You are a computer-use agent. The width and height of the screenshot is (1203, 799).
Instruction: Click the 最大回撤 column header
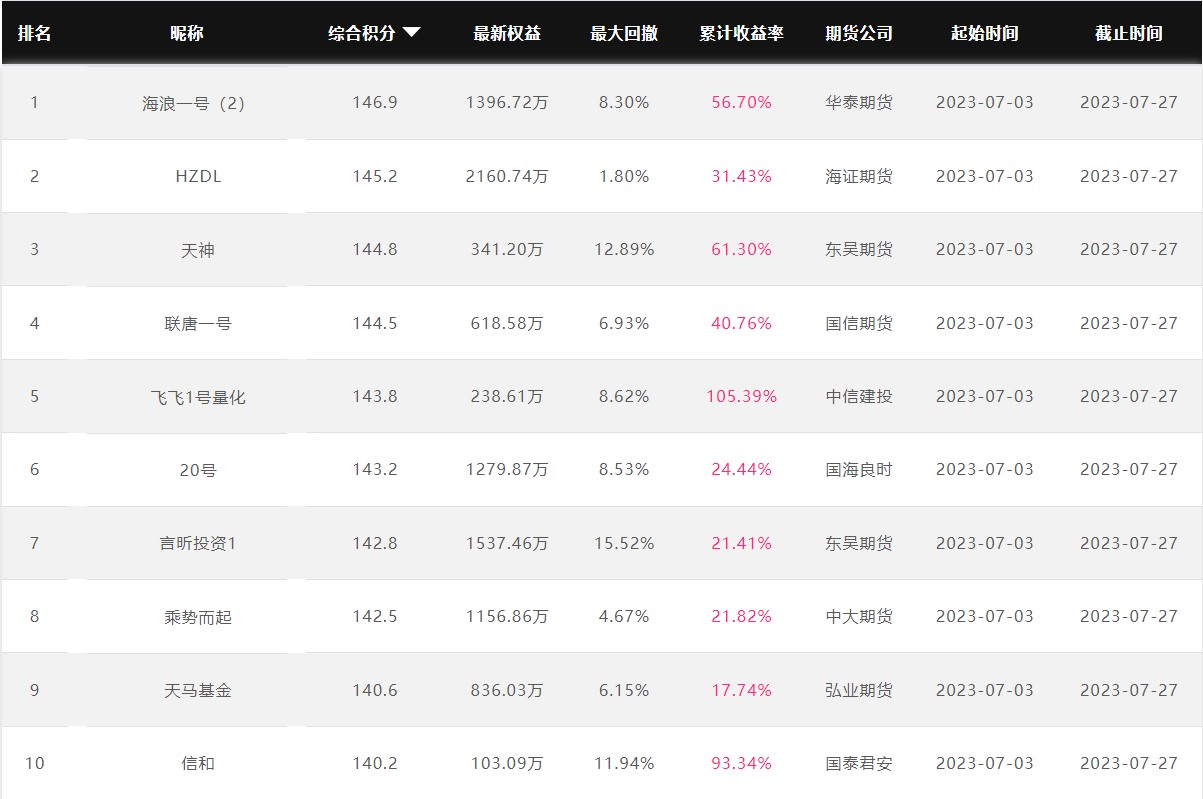[624, 33]
